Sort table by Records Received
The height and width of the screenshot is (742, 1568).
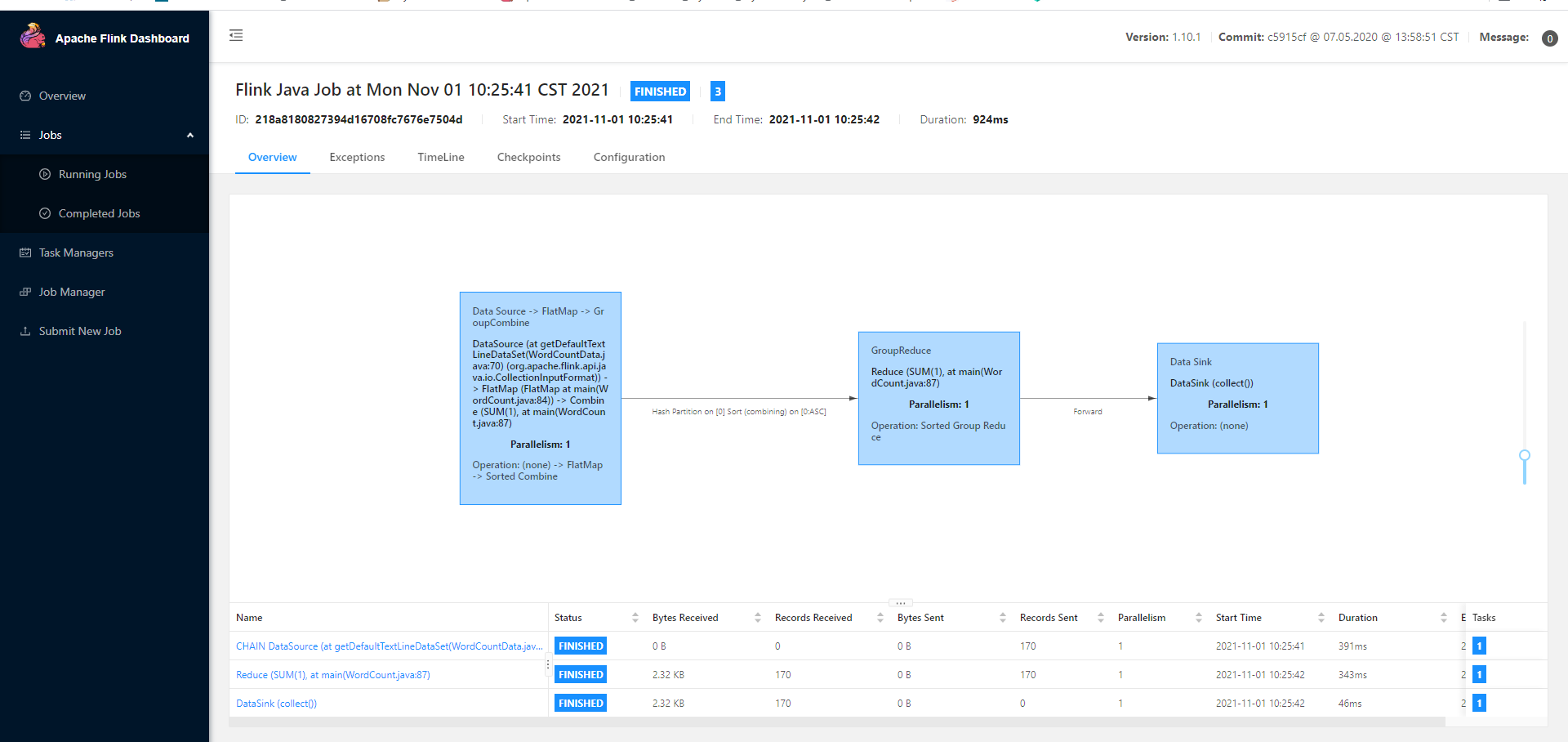tap(880, 618)
